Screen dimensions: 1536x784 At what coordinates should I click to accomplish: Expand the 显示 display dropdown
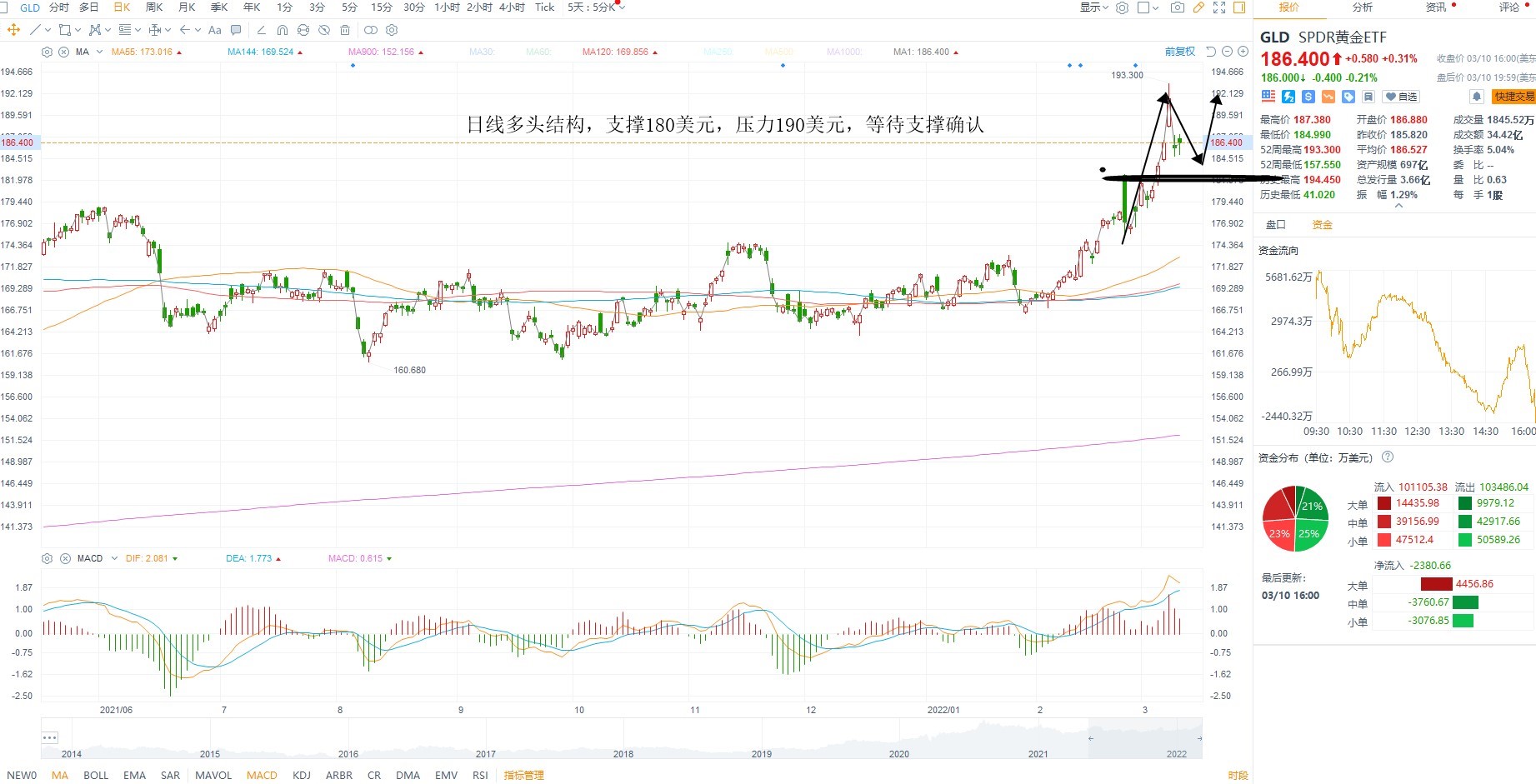pos(1093,7)
